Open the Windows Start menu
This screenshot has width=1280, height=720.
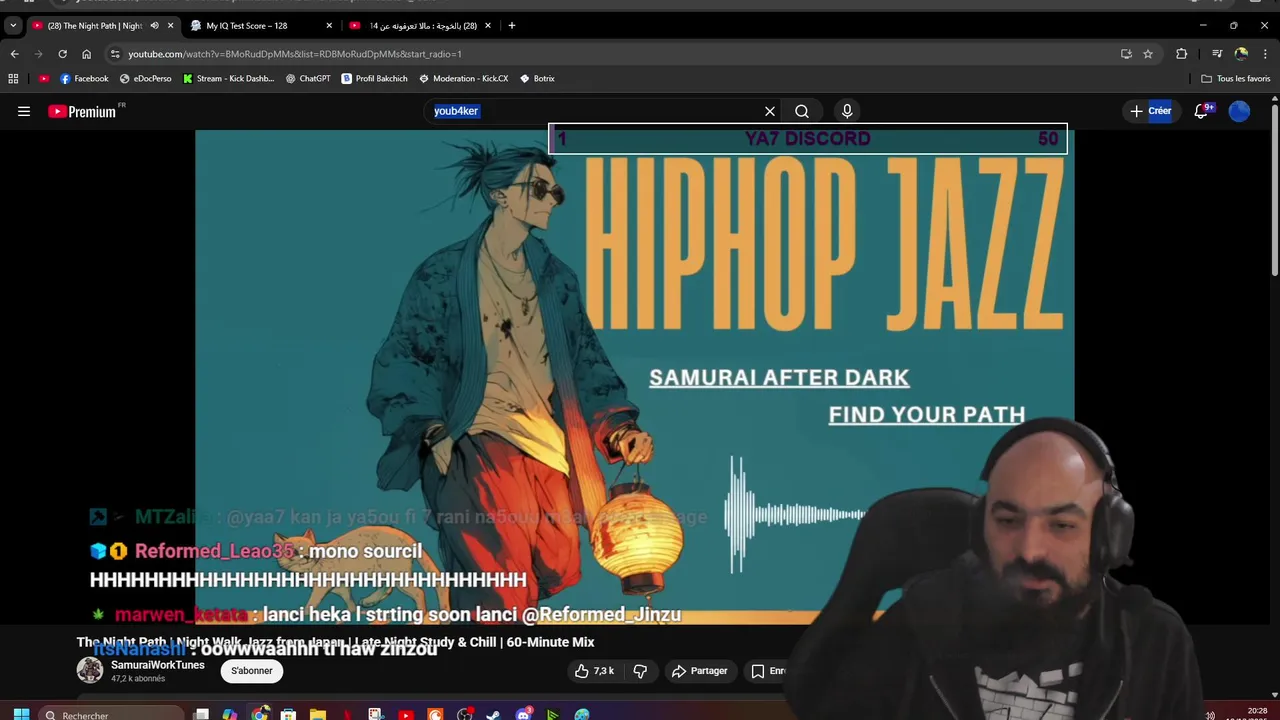click(21, 714)
